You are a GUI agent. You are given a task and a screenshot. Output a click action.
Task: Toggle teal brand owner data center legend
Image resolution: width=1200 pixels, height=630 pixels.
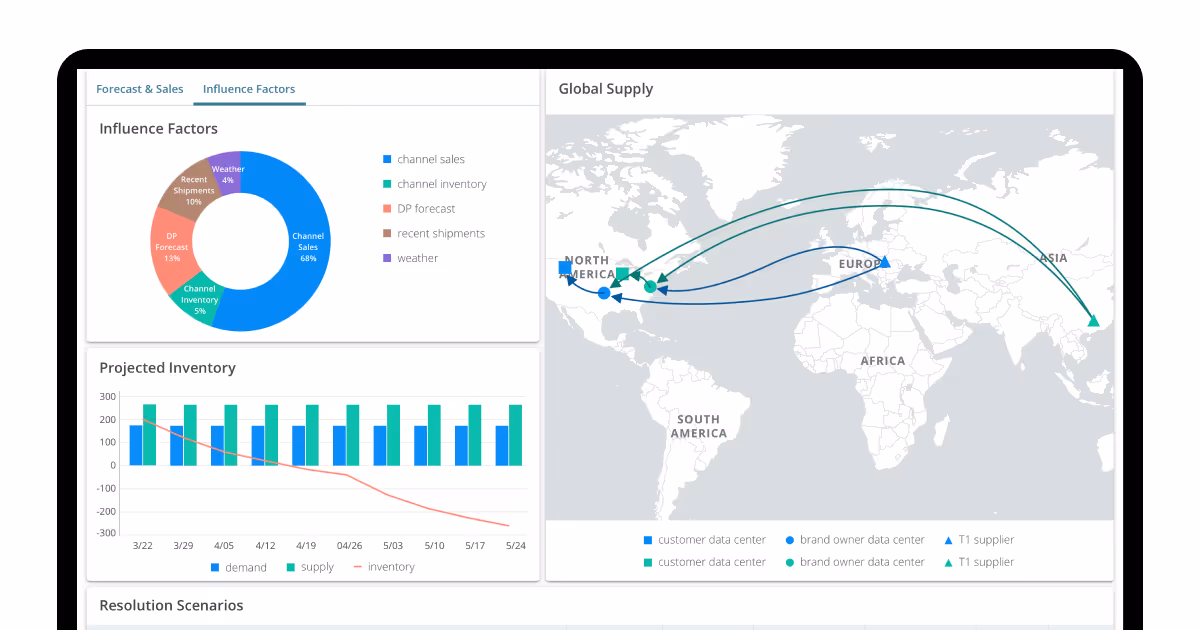[855, 562]
